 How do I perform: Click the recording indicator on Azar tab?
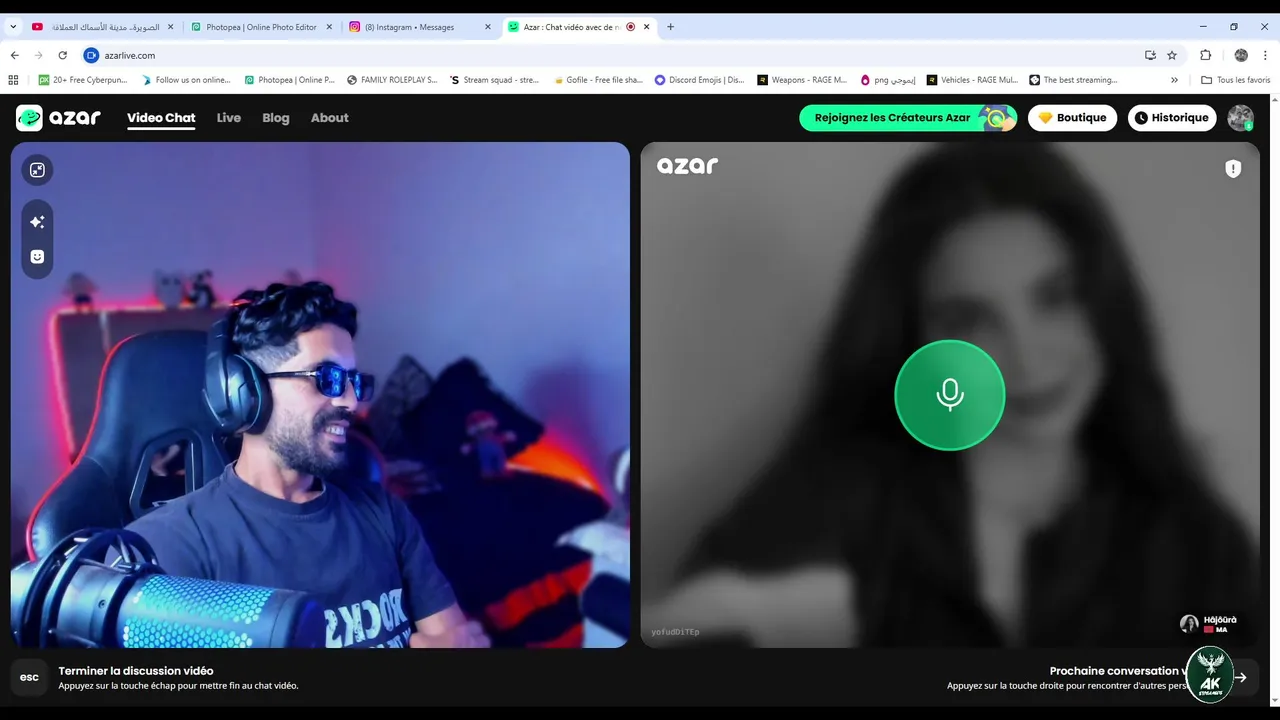[x=630, y=27]
